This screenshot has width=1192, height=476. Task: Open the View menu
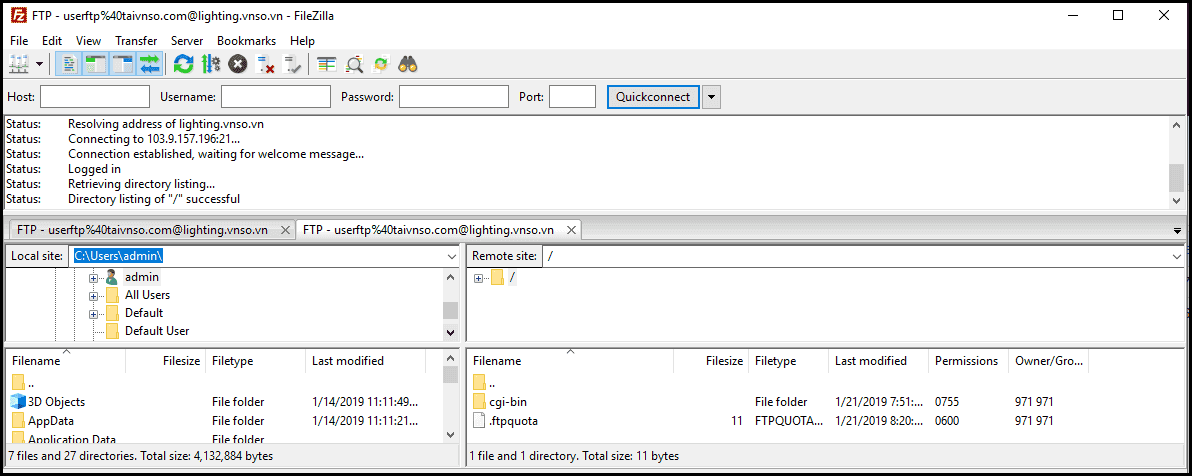pyautogui.click(x=88, y=41)
